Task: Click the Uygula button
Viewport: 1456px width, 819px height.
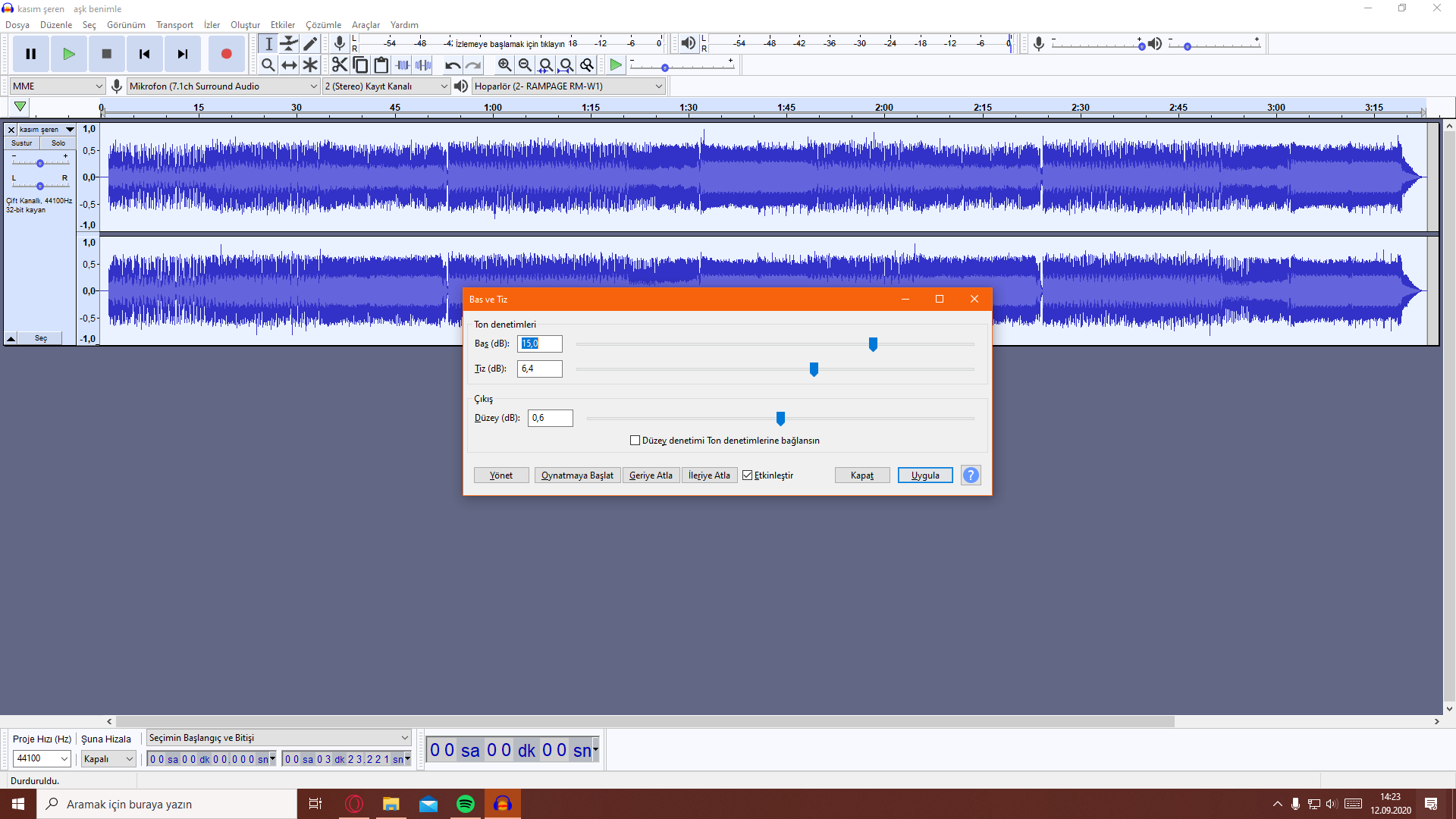Action: 925,475
